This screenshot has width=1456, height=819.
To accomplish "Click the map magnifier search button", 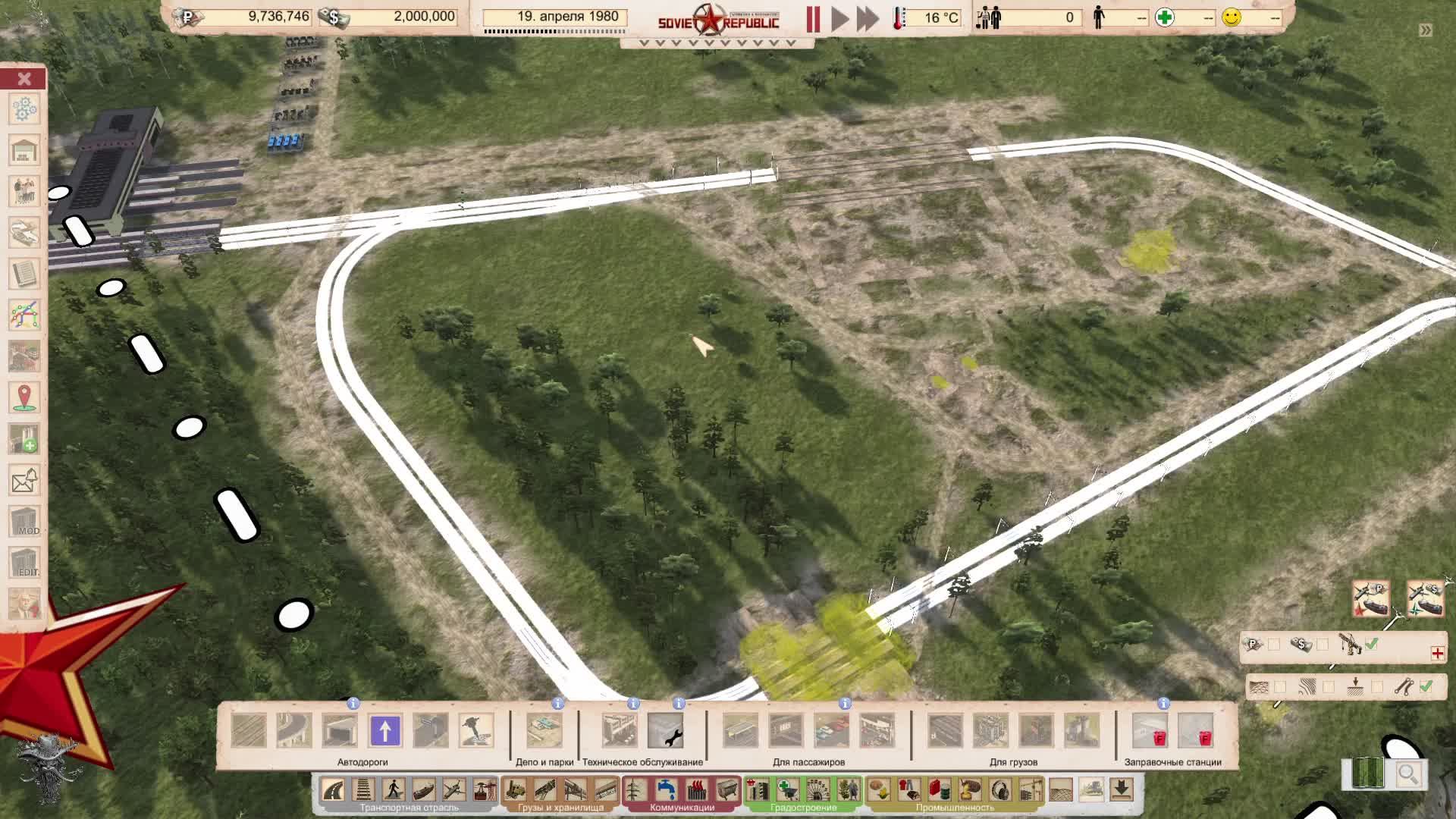I will [x=1408, y=774].
